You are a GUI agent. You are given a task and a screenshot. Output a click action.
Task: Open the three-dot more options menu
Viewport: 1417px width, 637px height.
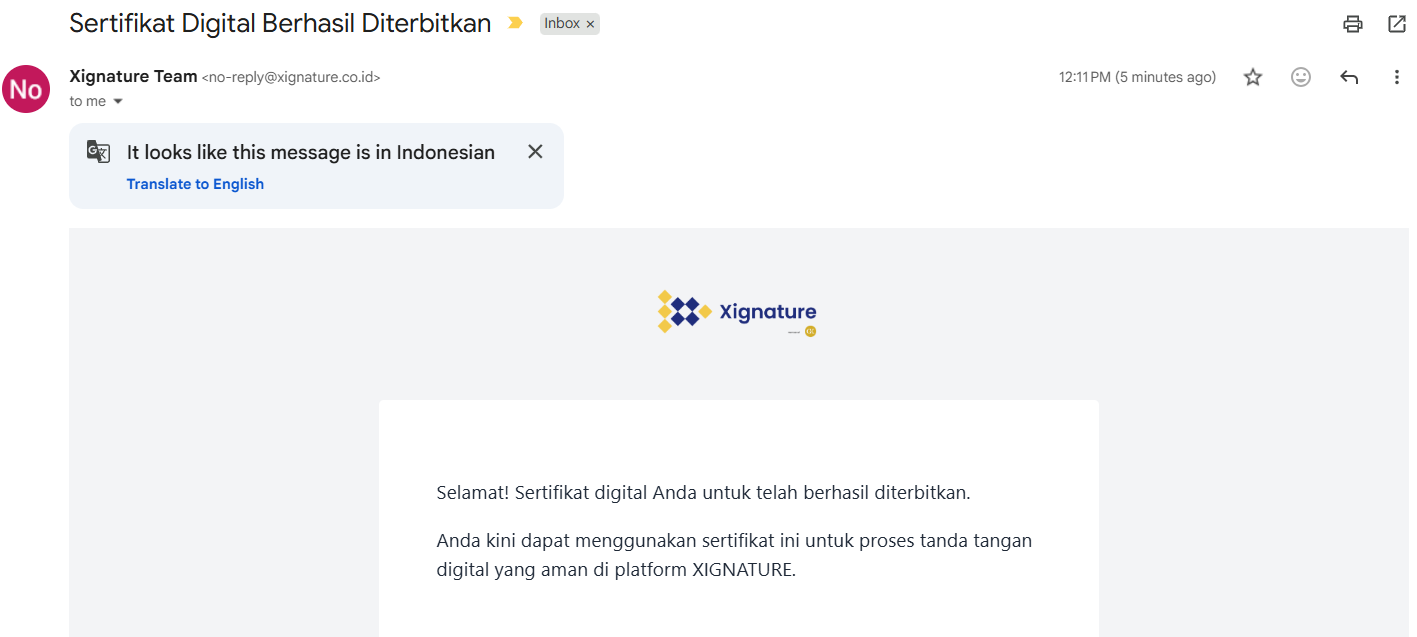(x=1397, y=77)
